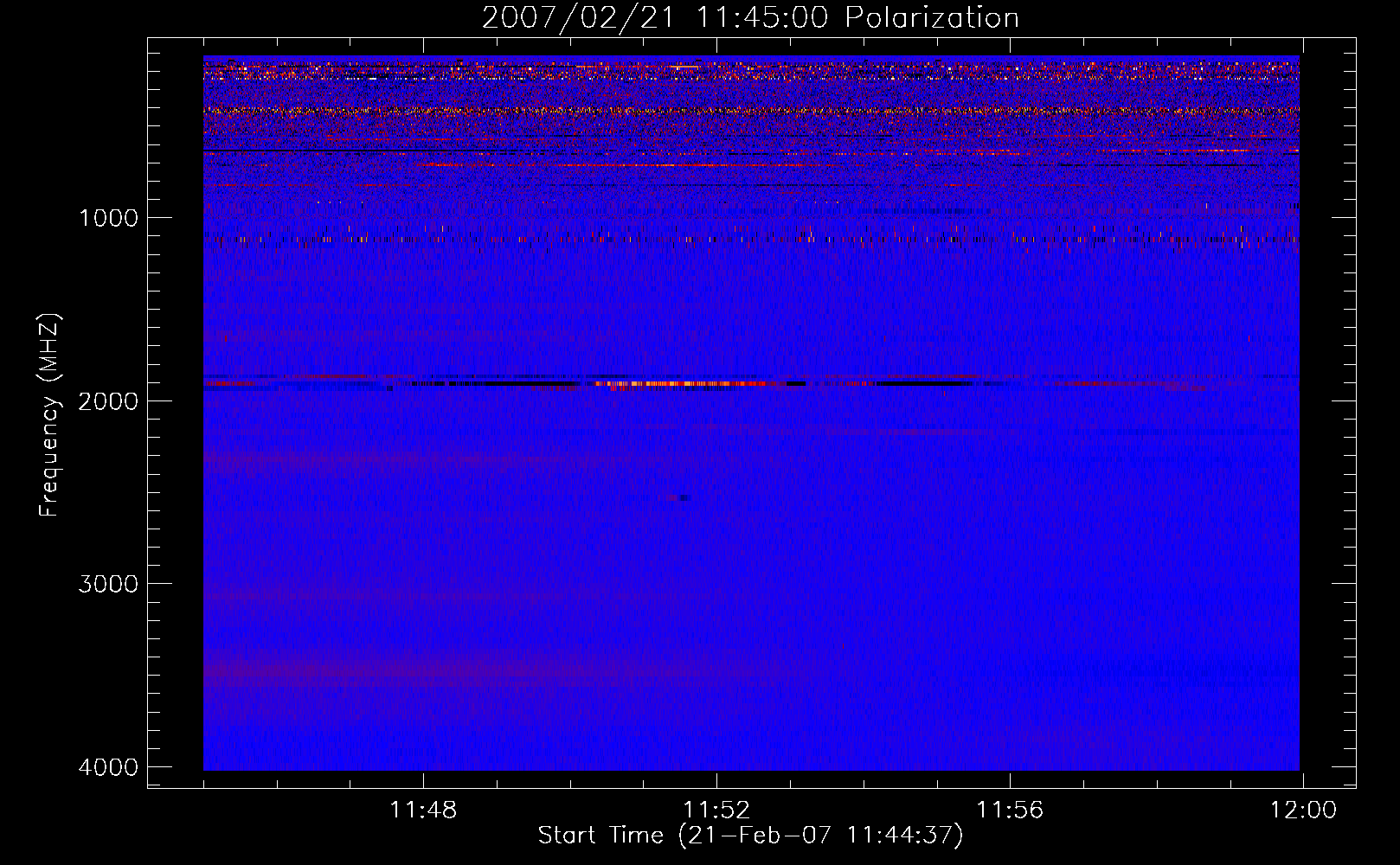Click the "Start Time (21-Feb-07 11:44:37)" label
The height and width of the screenshot is (865, 1400).
pyautogui.click(x=750, y=836)
